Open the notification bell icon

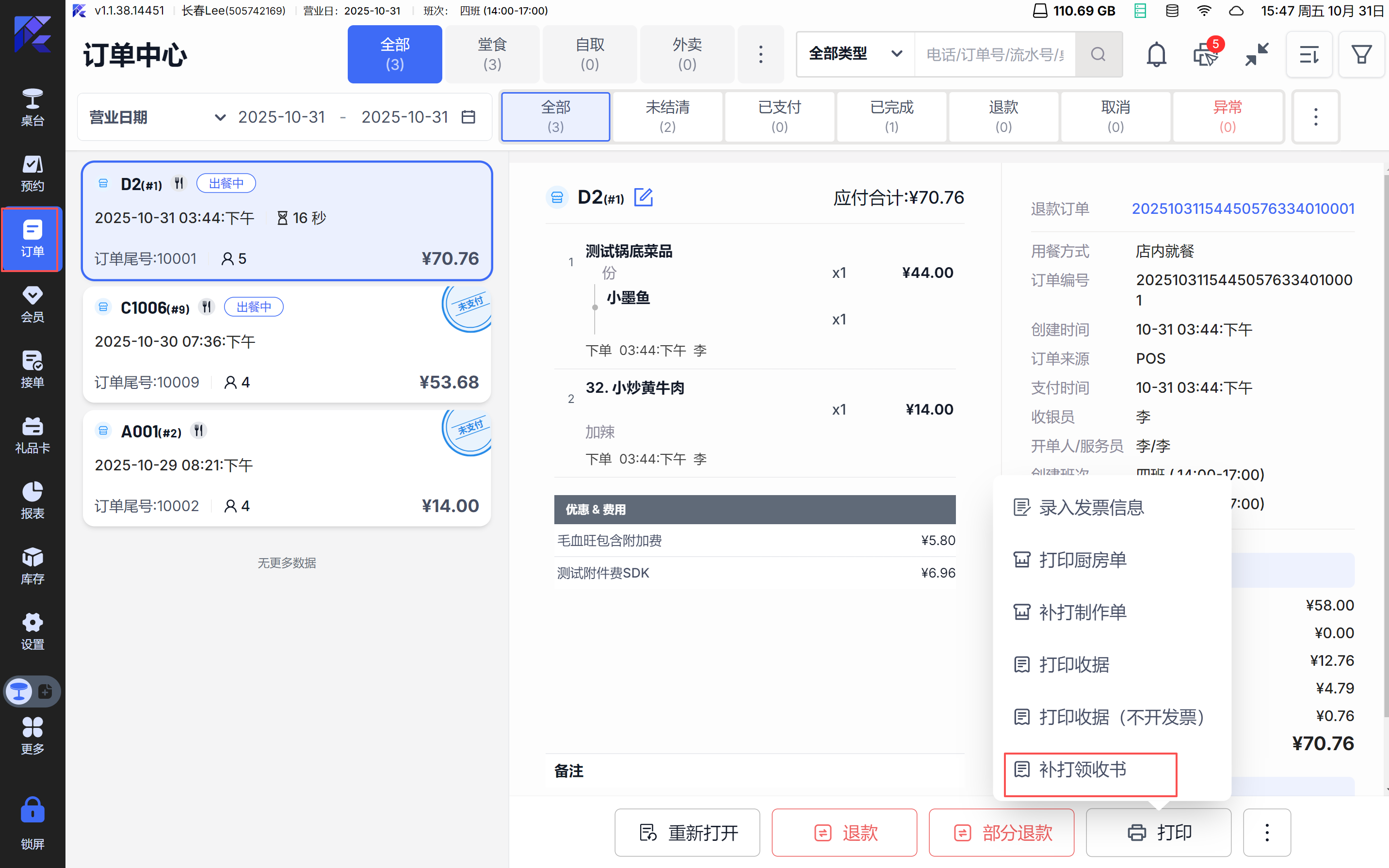(x=1156, y=54)
